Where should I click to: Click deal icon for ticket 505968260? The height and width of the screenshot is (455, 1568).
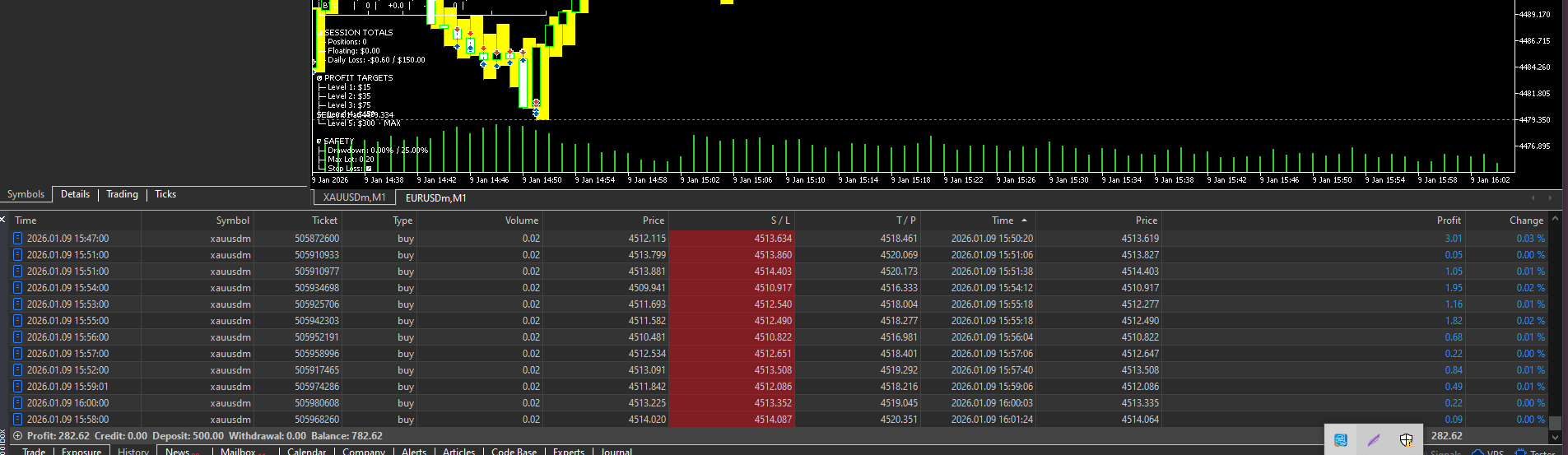[17, 420]
